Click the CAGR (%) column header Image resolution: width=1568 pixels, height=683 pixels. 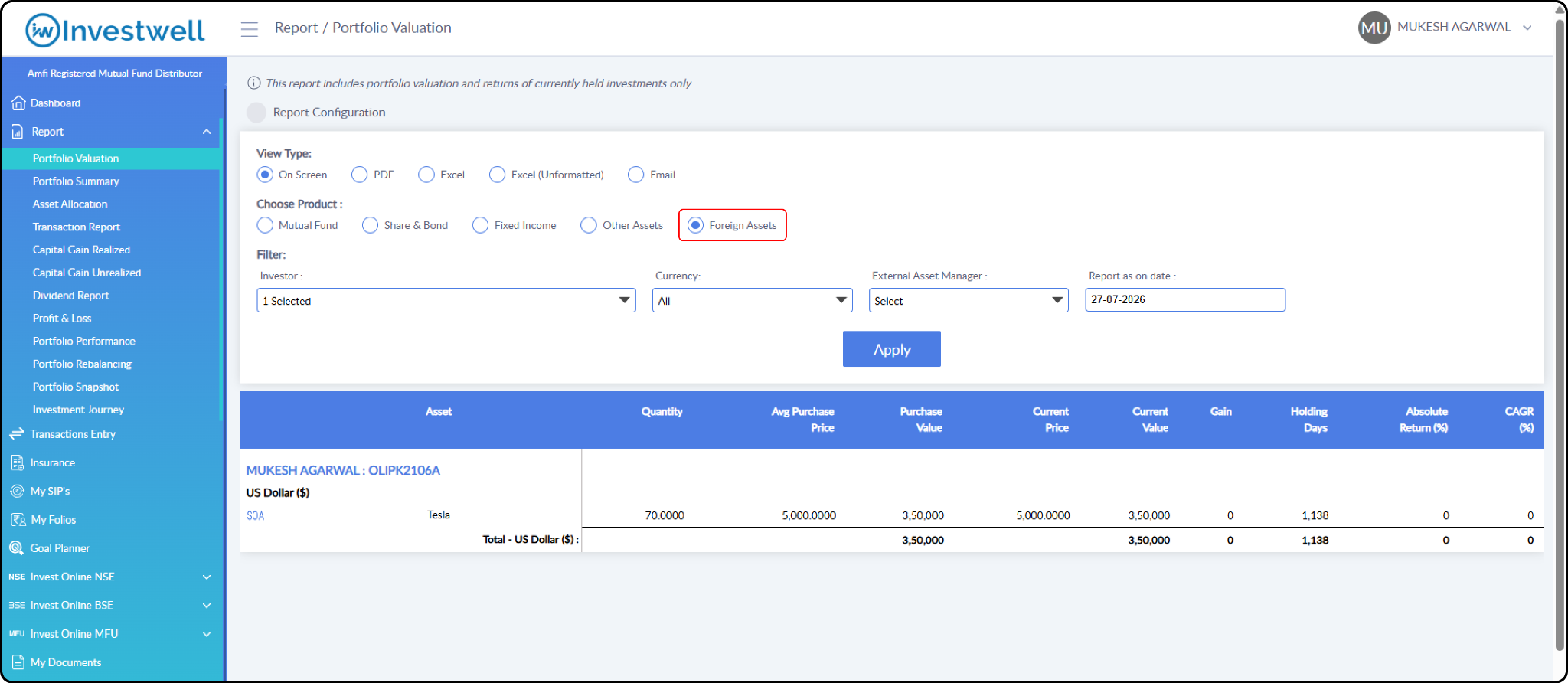[1519, 420]
